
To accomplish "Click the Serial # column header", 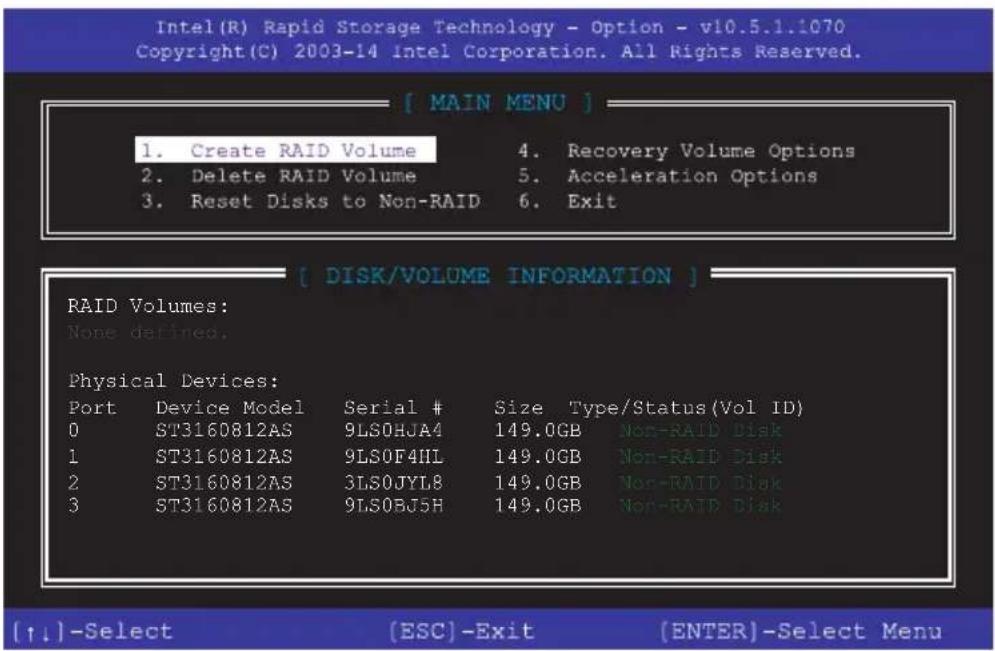I will [393, 407].
